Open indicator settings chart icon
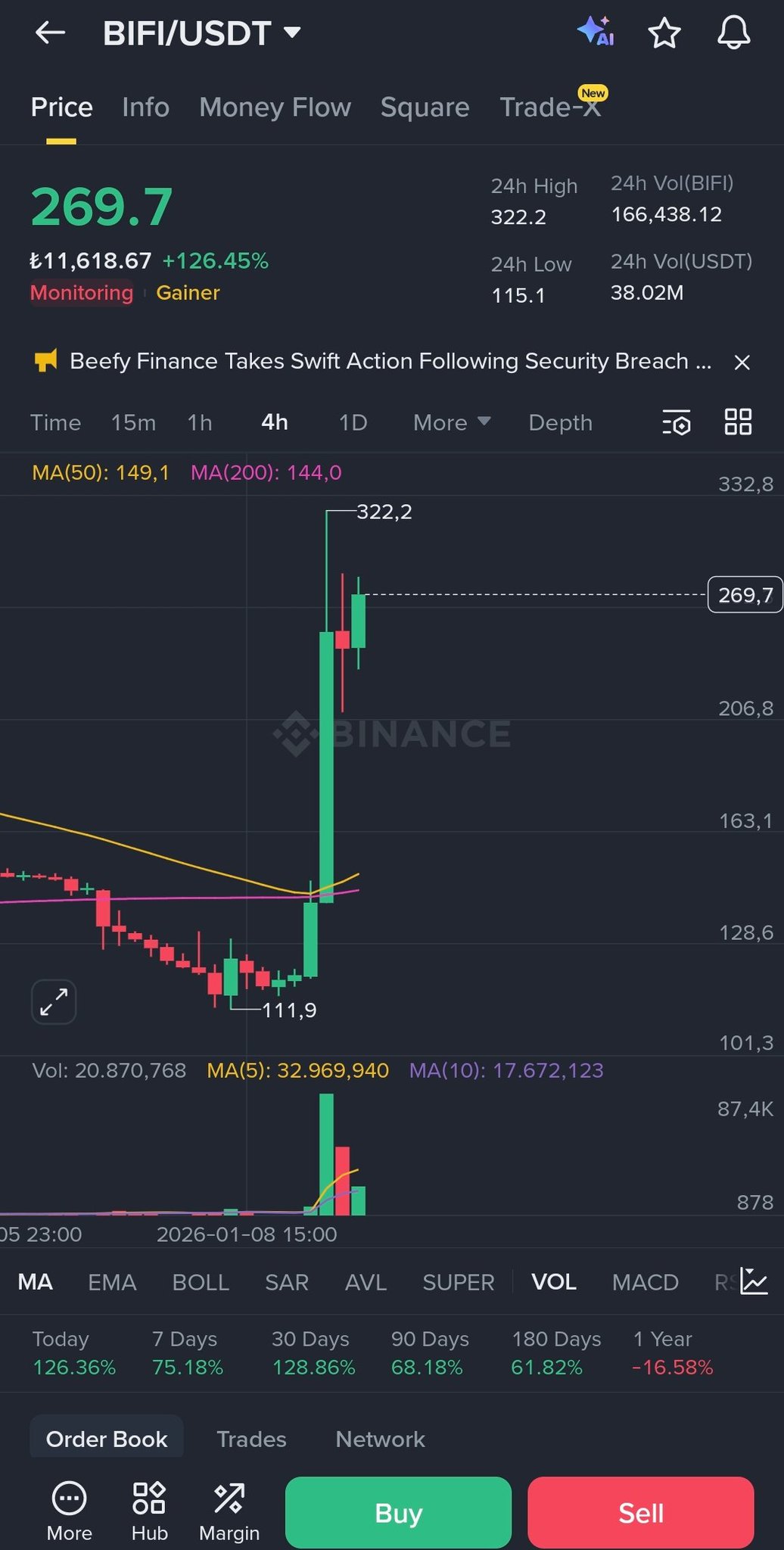Image resolution: width=784 pixels, height=1550 pixels. click(x=754, y=1281)
